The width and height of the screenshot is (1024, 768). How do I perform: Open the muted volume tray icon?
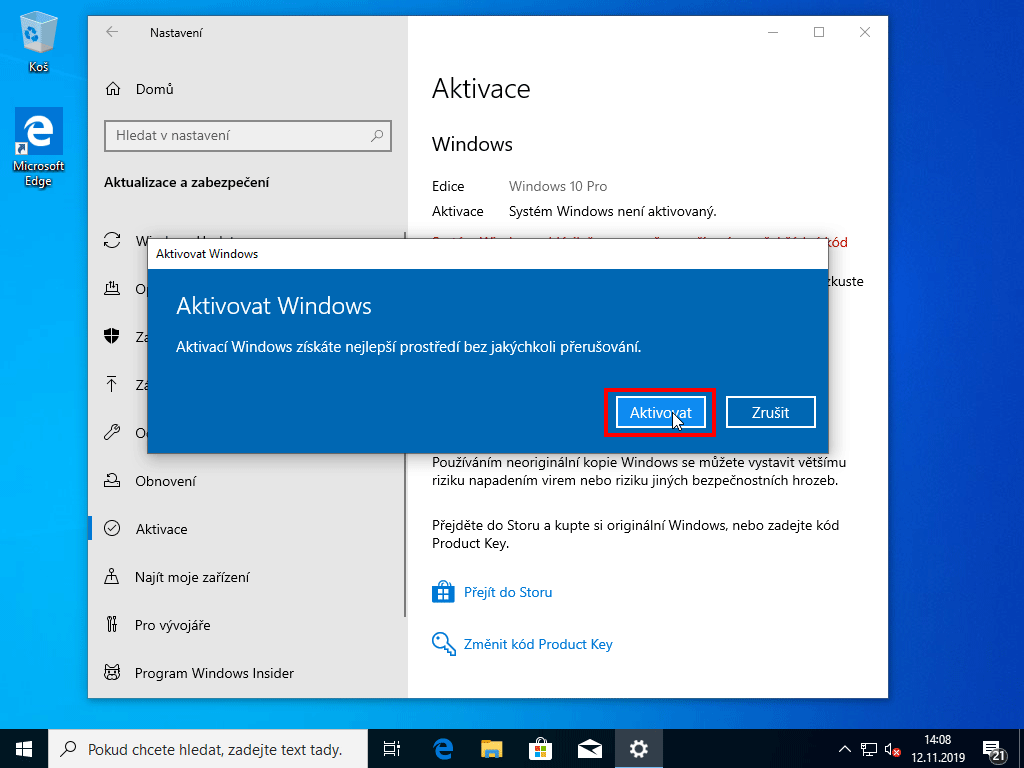pos(892,748)
